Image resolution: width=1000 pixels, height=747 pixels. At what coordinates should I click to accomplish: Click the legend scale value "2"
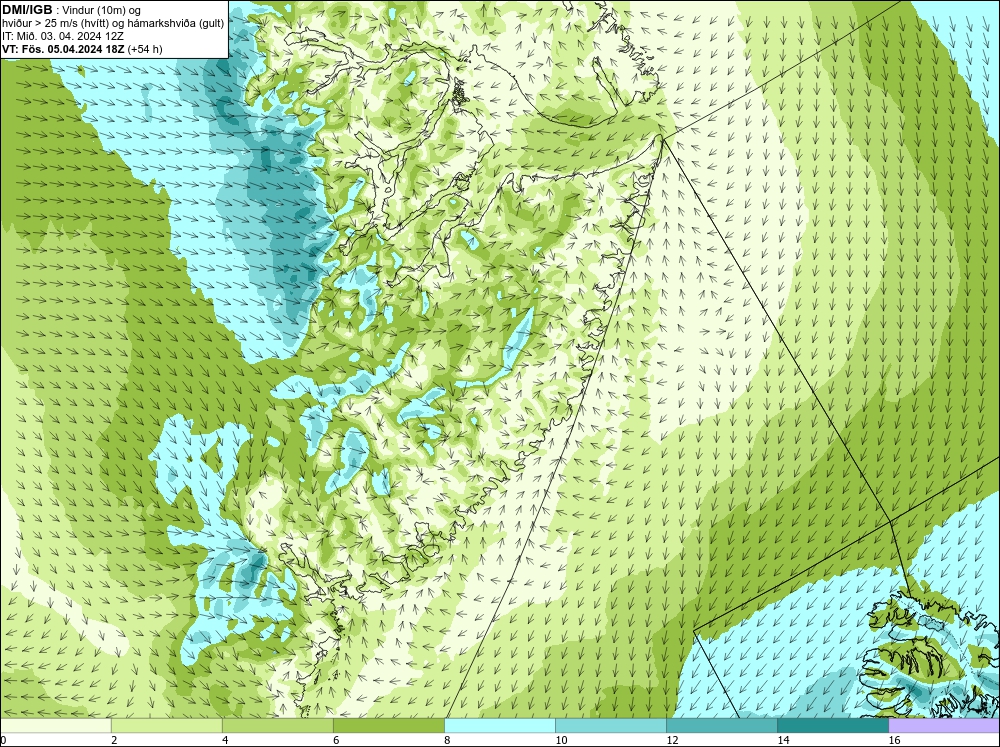point(114,740)
